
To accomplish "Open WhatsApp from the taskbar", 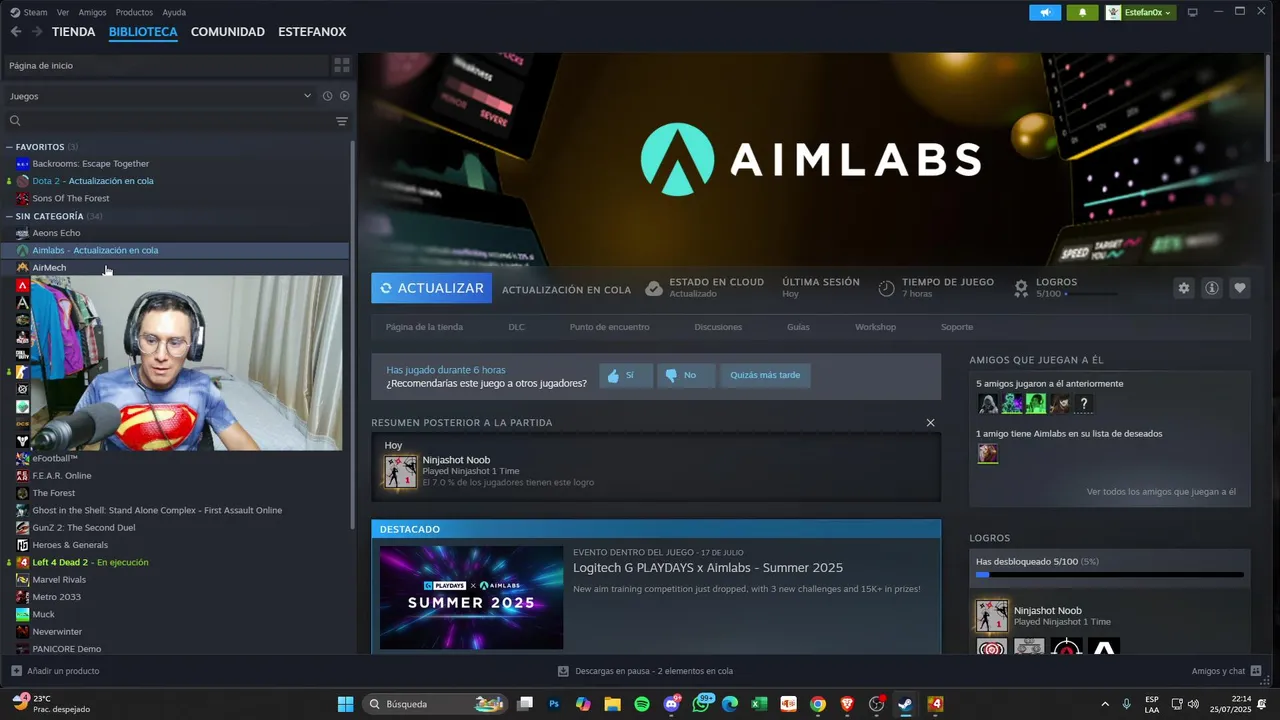I will (x=701, y=704).
